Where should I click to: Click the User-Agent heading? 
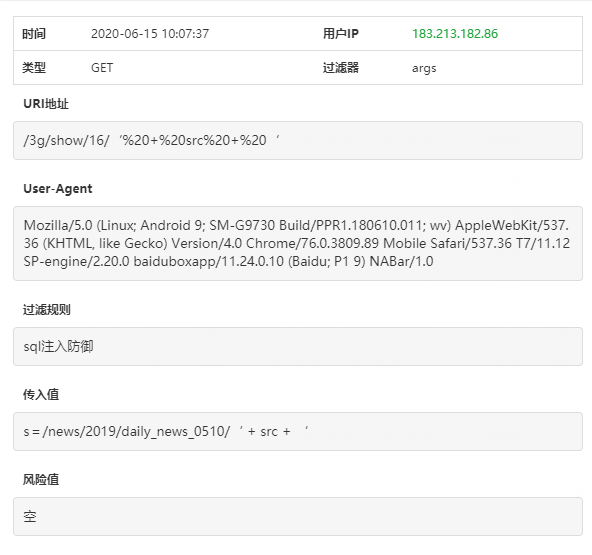[58, 189]
